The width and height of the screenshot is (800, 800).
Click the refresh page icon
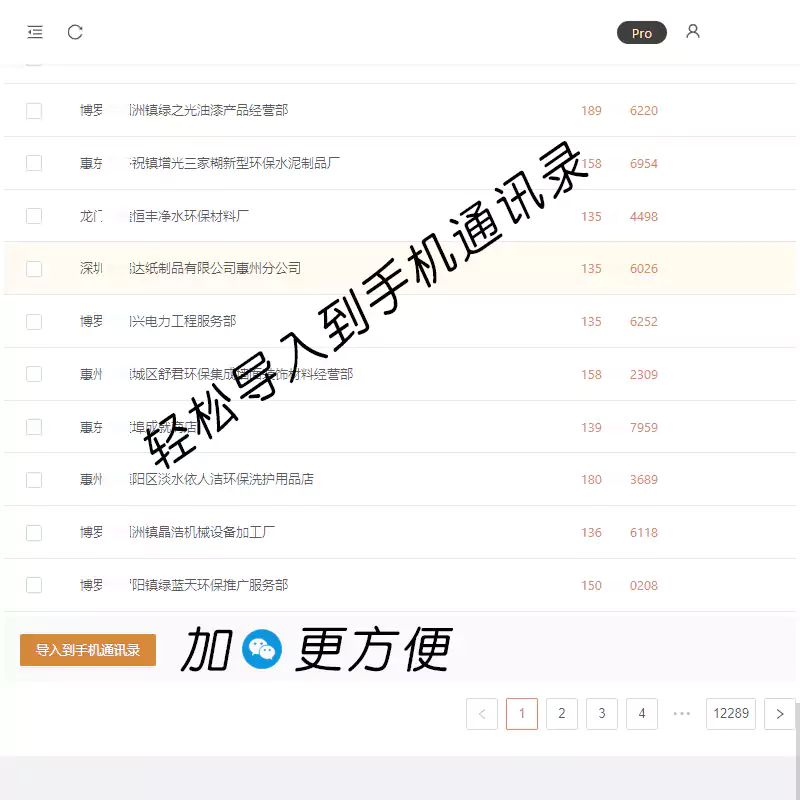[x=75, y=32]
